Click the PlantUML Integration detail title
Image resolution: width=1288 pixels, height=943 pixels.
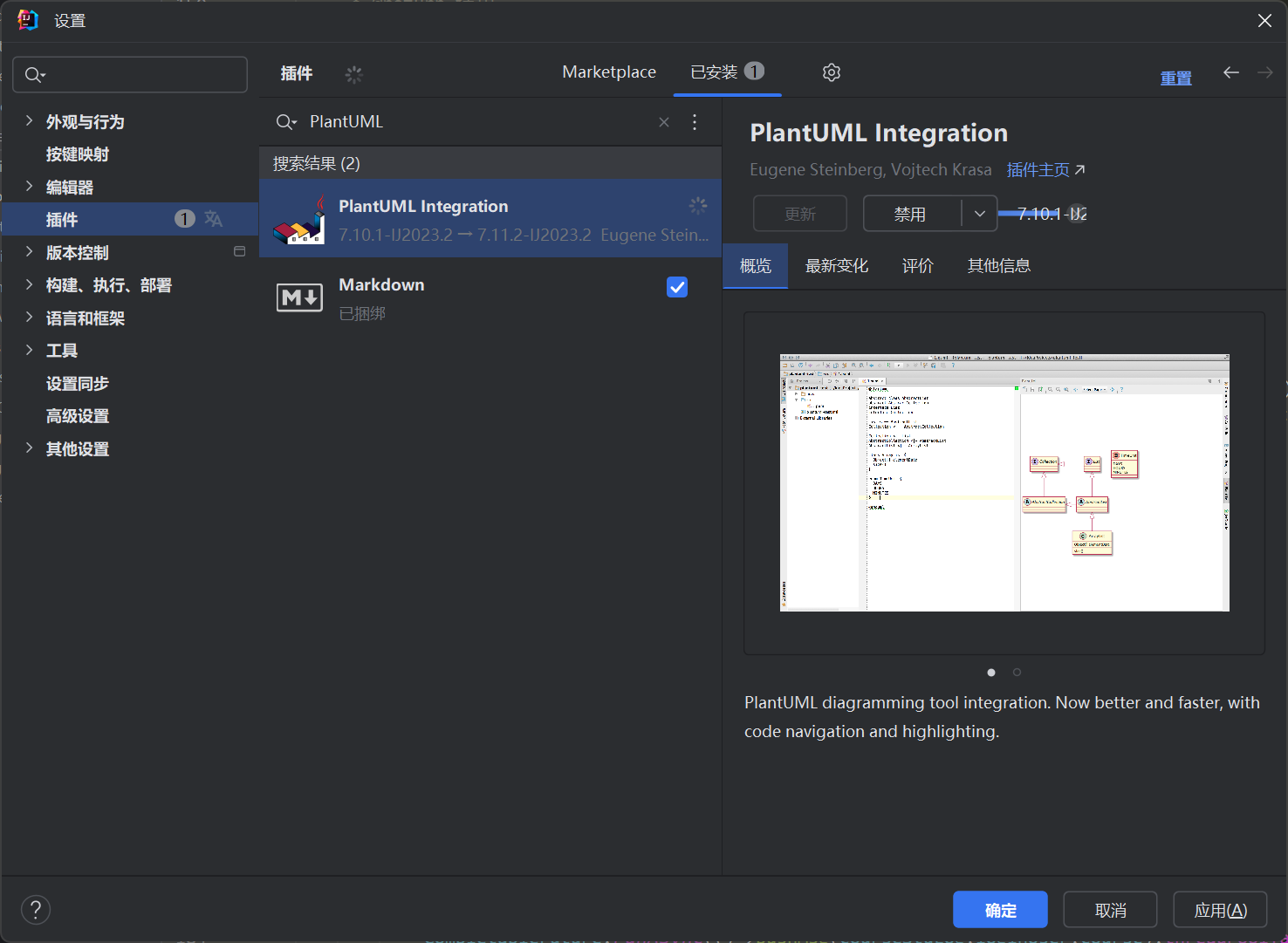pos(879,133)
